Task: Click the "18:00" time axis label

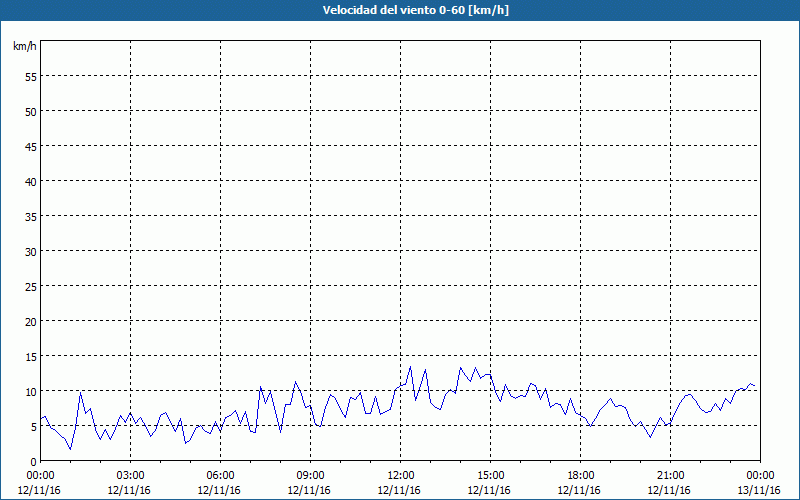Action: coord(581,476)
